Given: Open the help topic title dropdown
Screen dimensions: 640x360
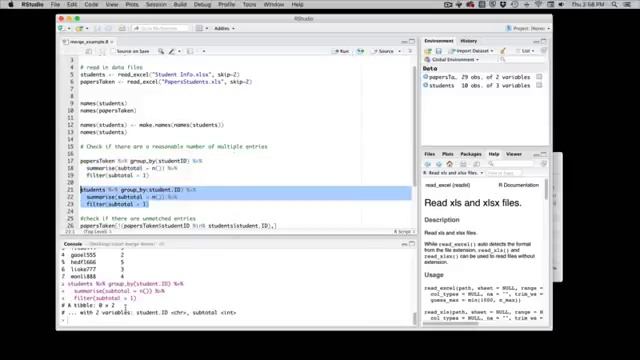Looking at the screenshot, I should point(453,173).
